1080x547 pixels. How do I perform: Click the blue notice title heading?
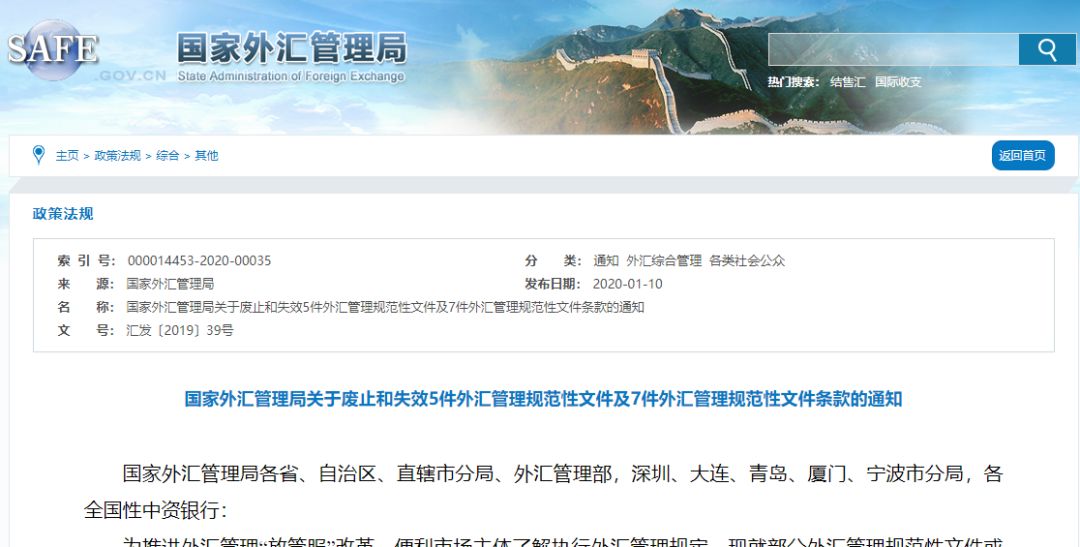coord(543,399)
